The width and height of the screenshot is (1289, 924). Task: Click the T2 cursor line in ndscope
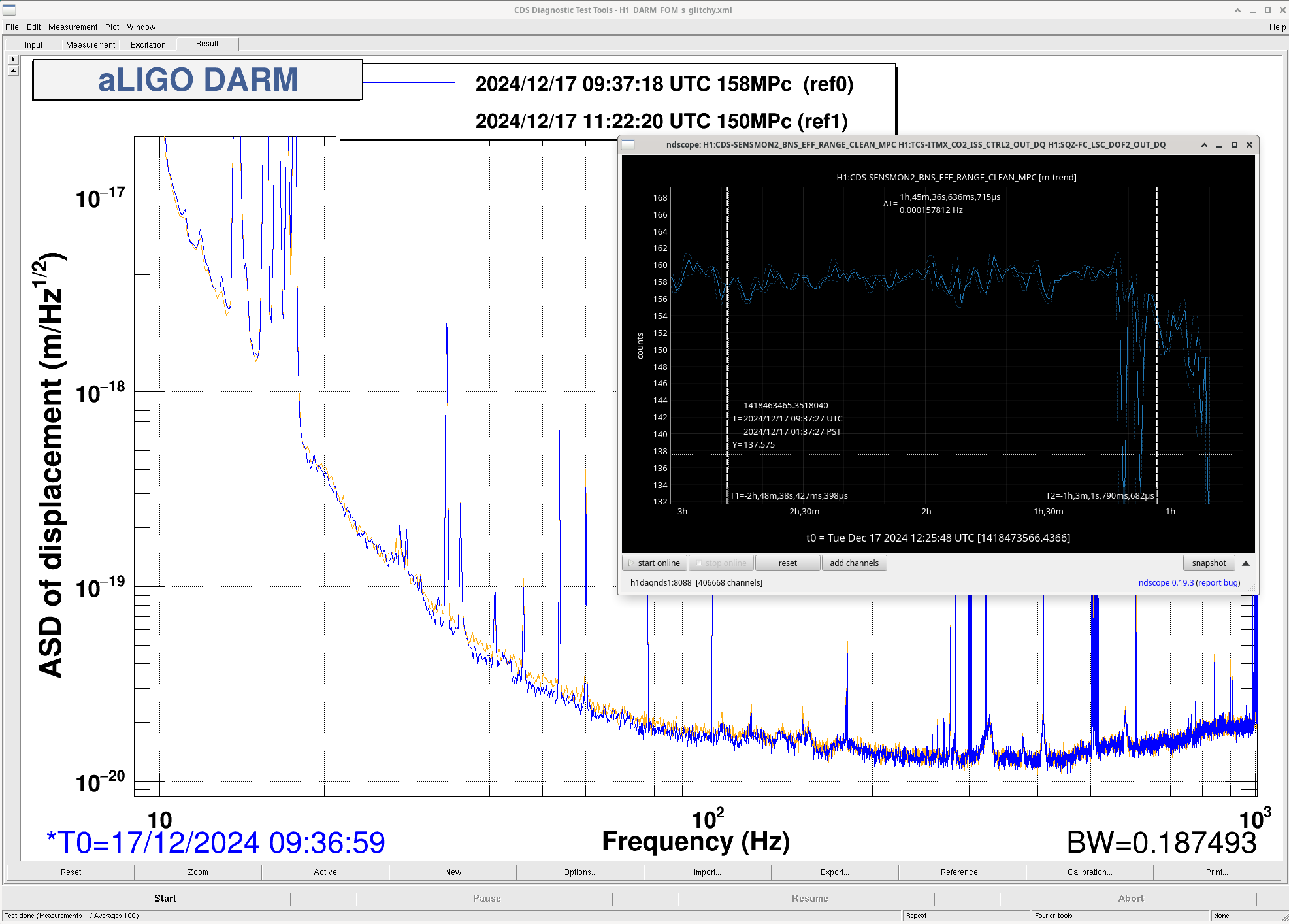point(1156,345)
